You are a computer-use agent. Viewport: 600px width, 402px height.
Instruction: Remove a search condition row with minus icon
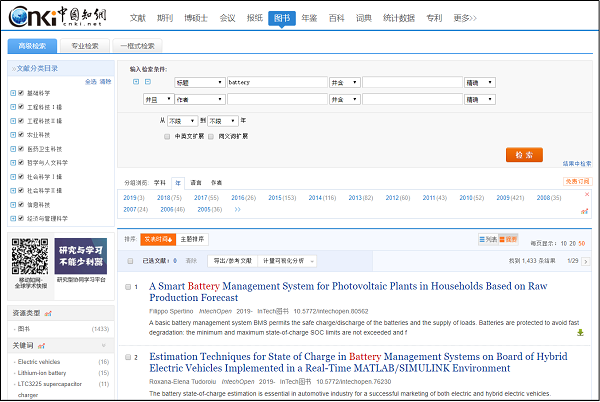[x=147, y=82]
